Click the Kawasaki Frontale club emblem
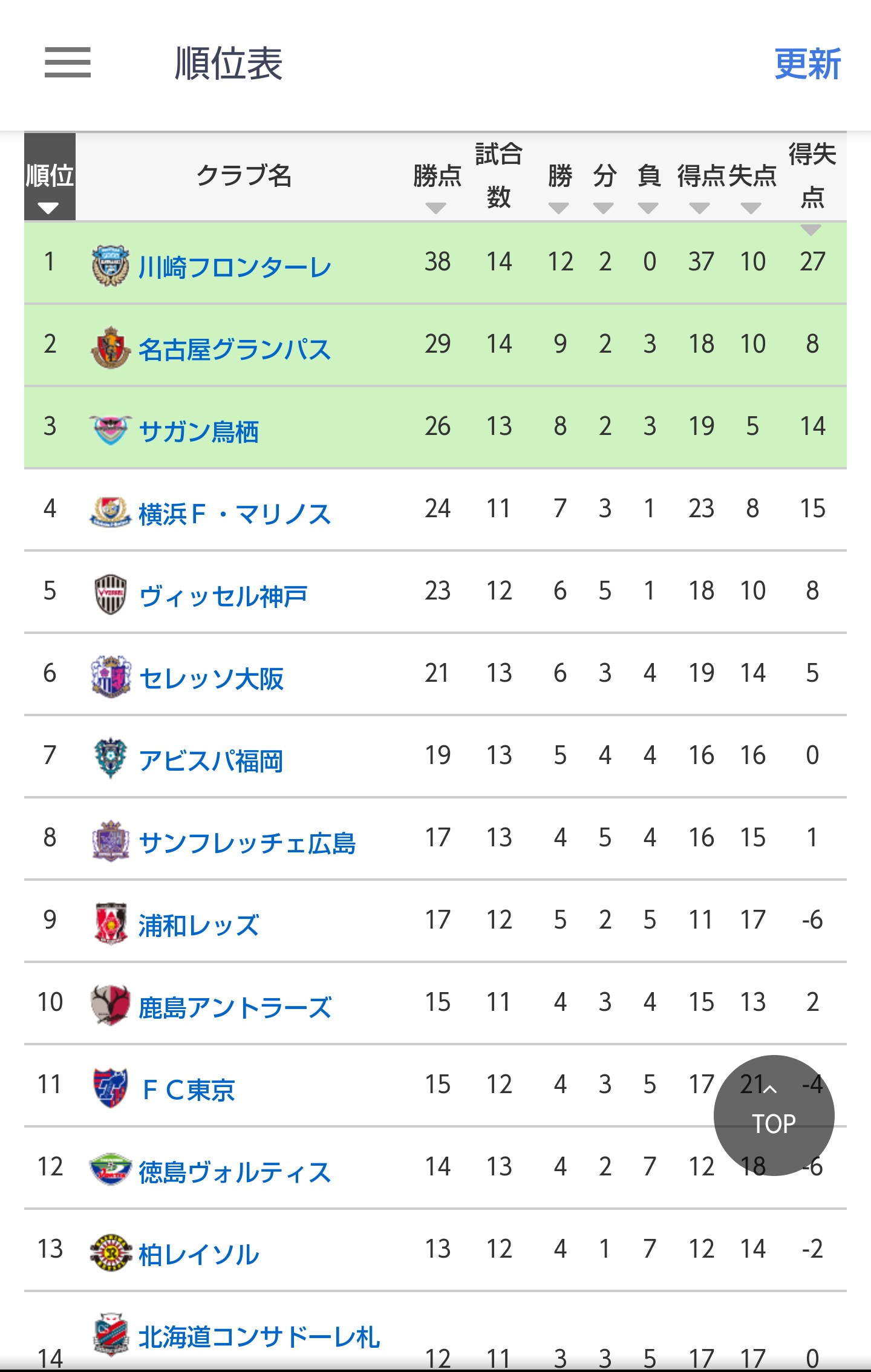The height and width of the screenshot is (1372, 871). click(x=110, y=266)
